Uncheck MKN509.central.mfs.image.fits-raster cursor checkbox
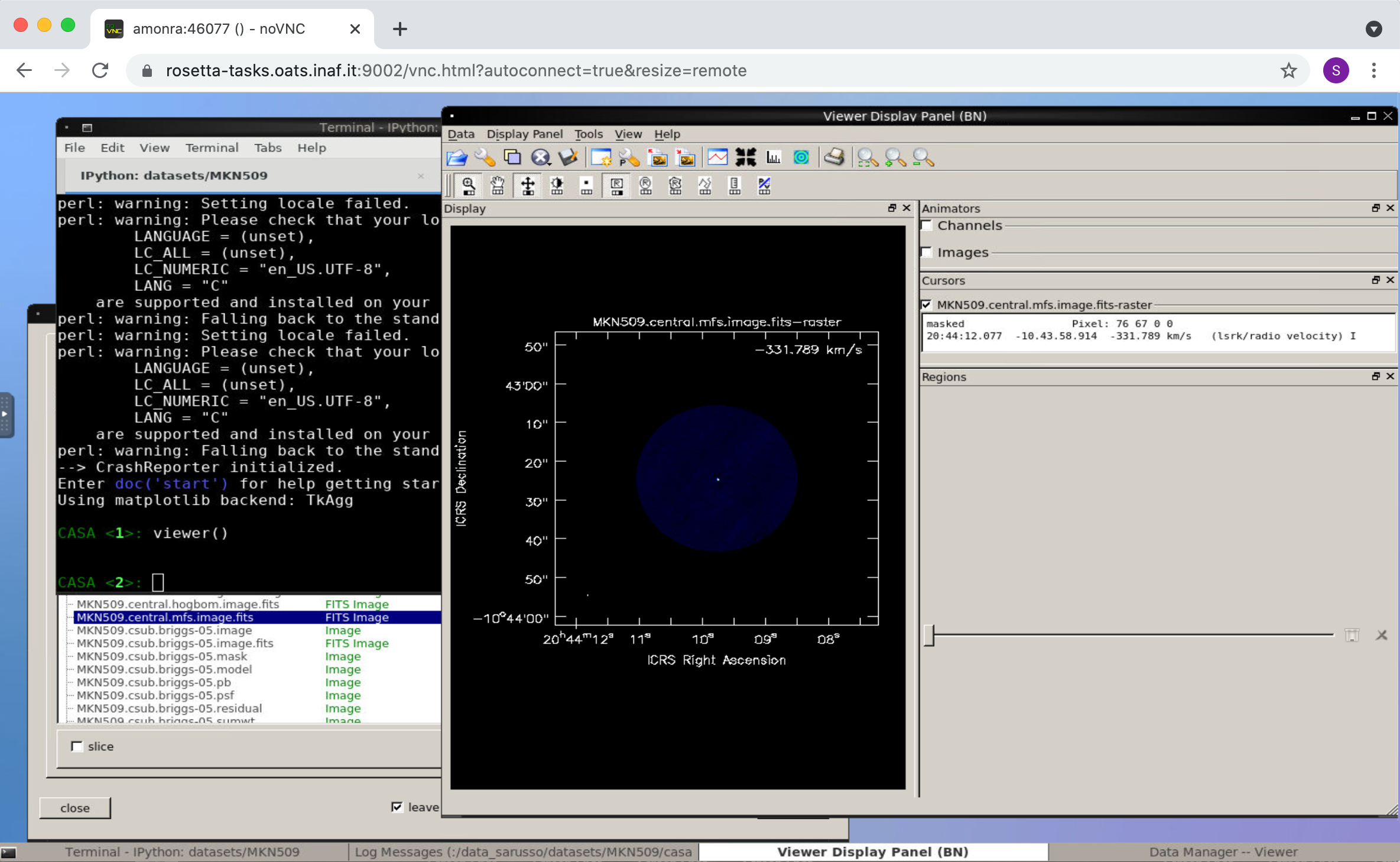 tap(926, 305)
